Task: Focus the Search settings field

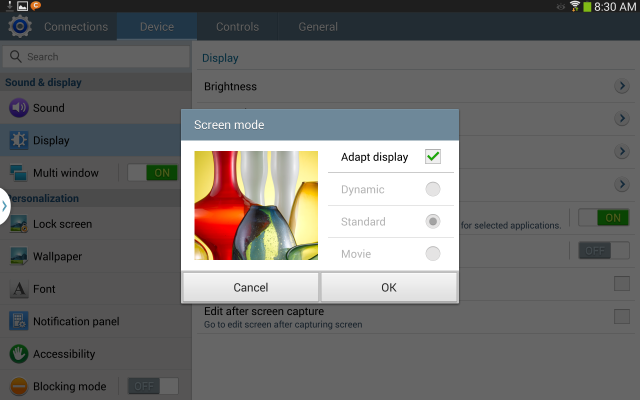Action: [x=96, y=56]
